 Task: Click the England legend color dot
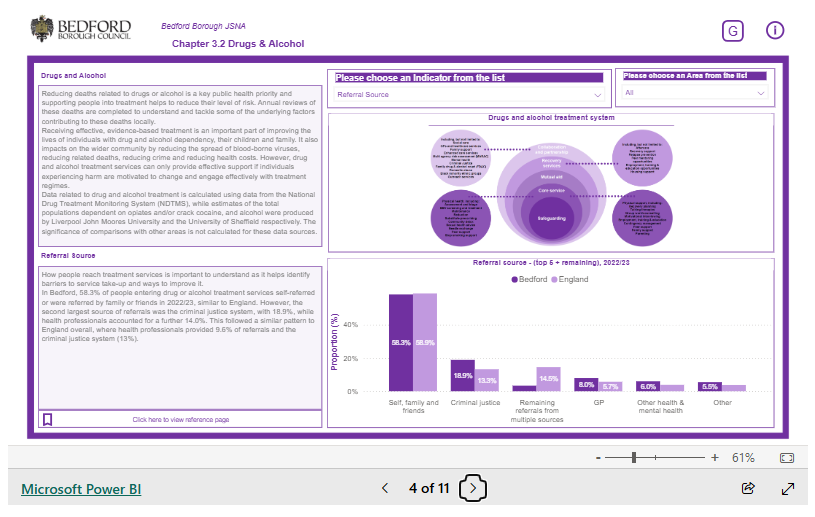tap(554, 280)
